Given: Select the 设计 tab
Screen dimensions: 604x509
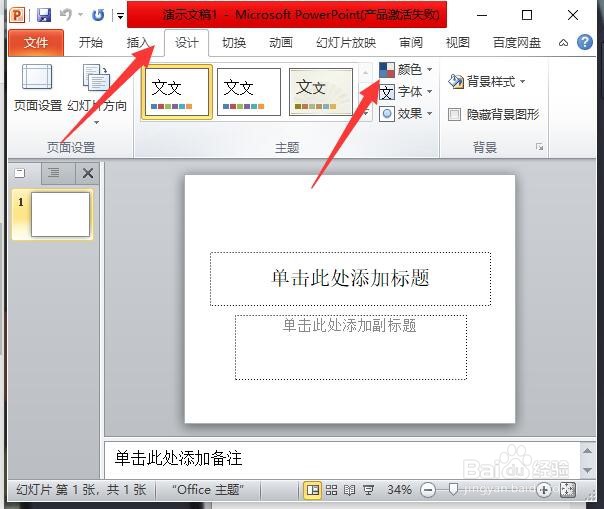Looking at the screenshot, I should click(187, 42).
